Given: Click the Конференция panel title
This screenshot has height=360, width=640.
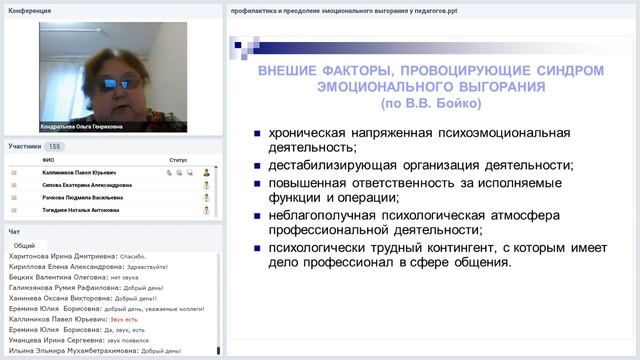Looking at the screenshot, I should click(x=29, y=11).
